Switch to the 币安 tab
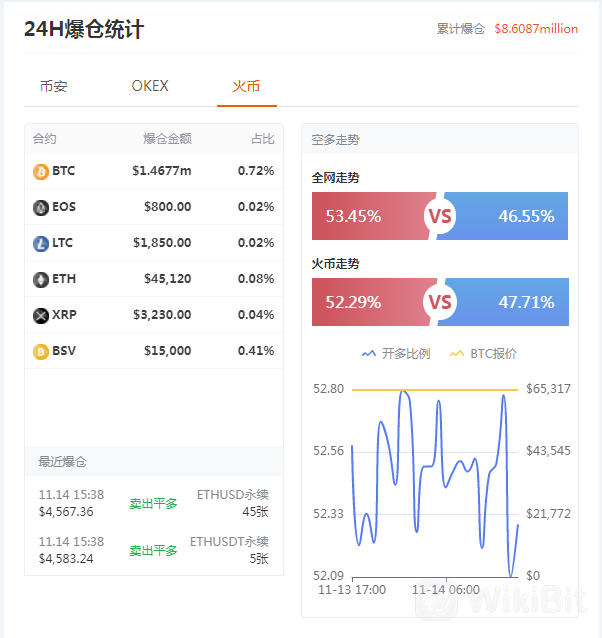Screen dimensions: 602x638 (x=54, y=86)
